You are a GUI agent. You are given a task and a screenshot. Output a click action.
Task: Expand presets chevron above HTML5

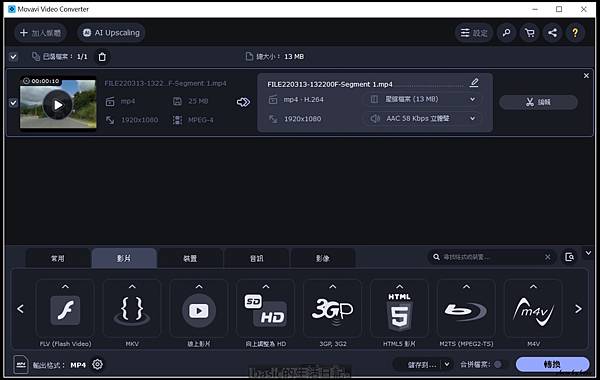point(399,286)
